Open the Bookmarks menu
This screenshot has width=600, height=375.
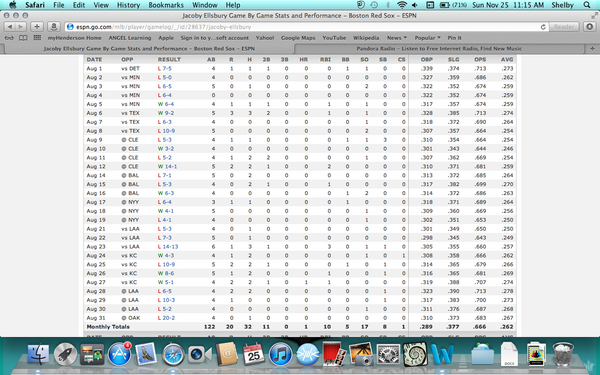tap(166, 5)
